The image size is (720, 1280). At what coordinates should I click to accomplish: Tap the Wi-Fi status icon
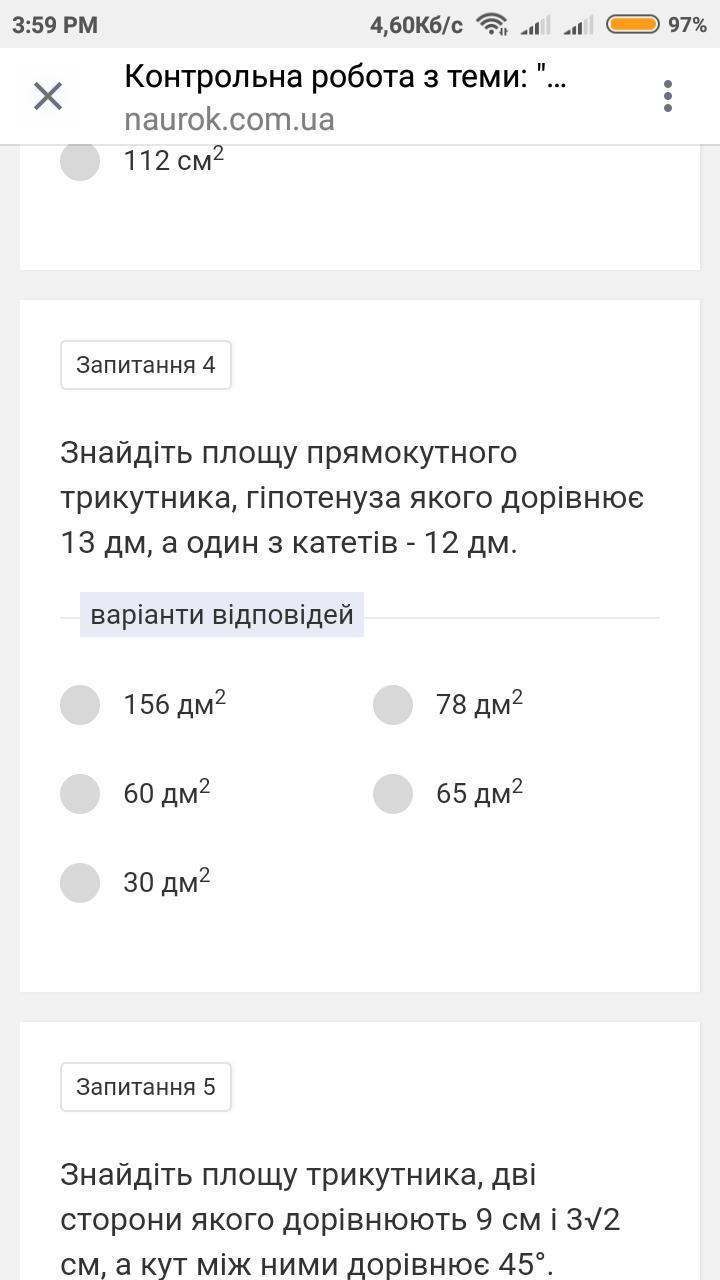[492, 25]
